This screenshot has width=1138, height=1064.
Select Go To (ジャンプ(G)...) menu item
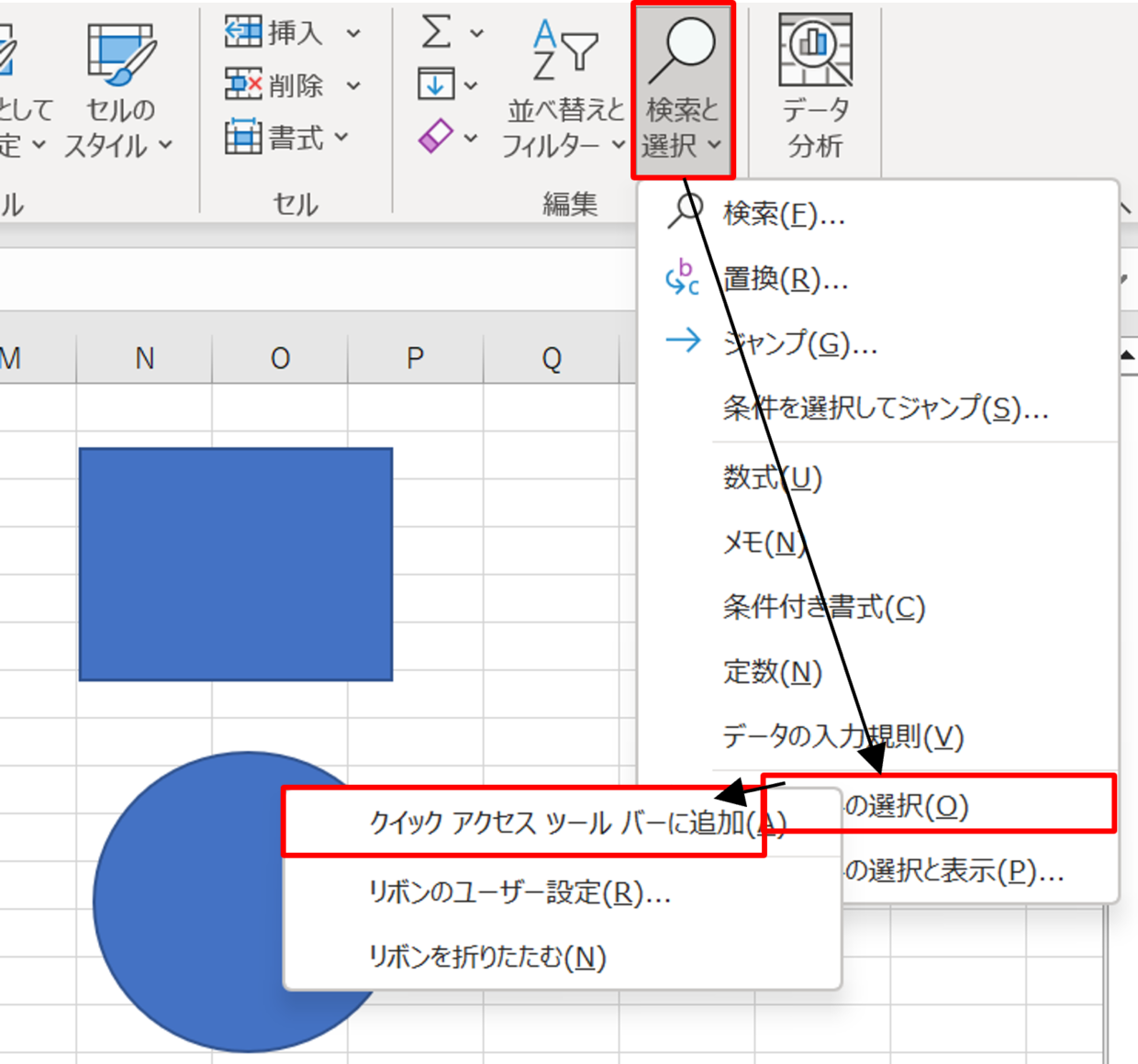click(x=878, y=343)
